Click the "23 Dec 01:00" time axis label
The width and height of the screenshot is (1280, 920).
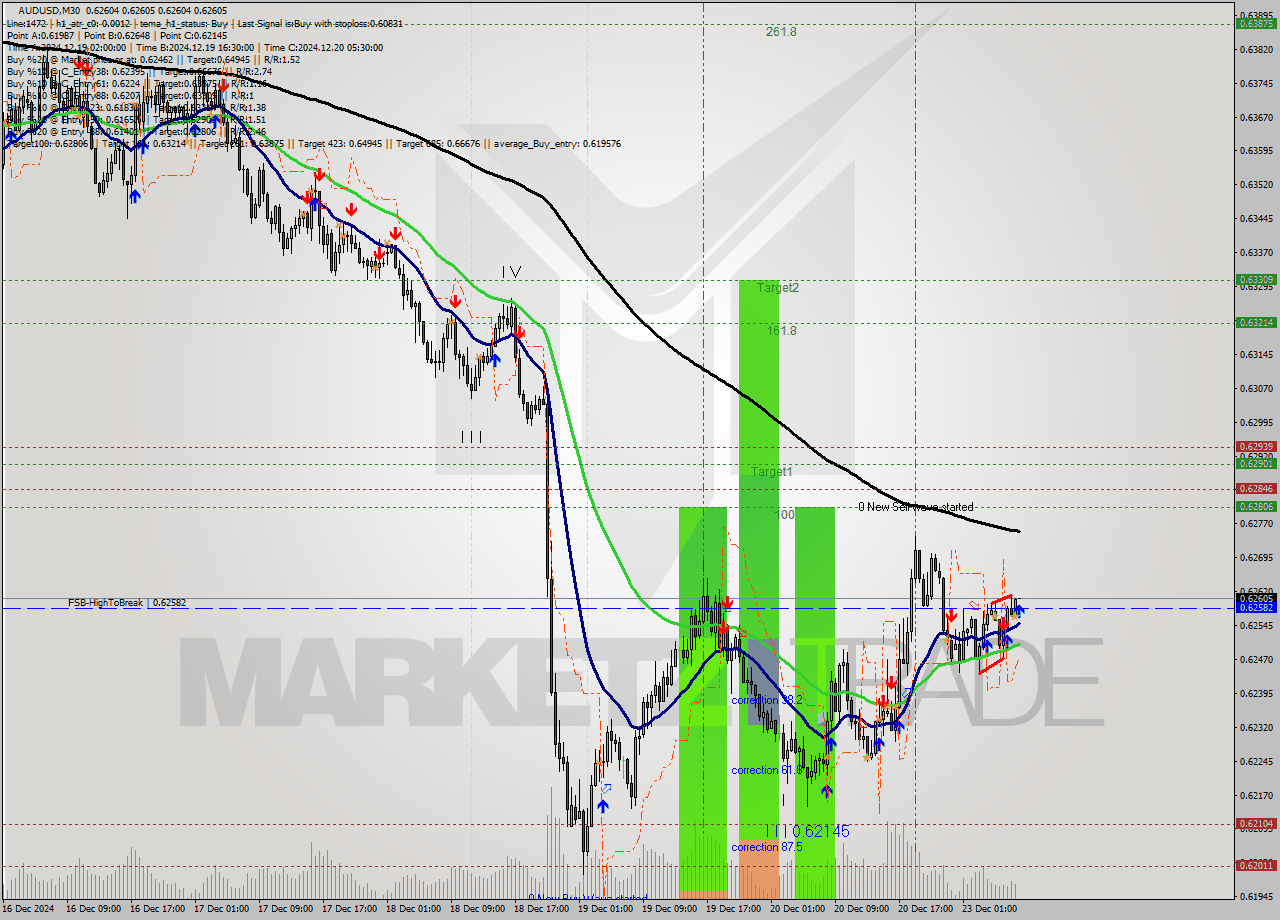coord(991,909)
